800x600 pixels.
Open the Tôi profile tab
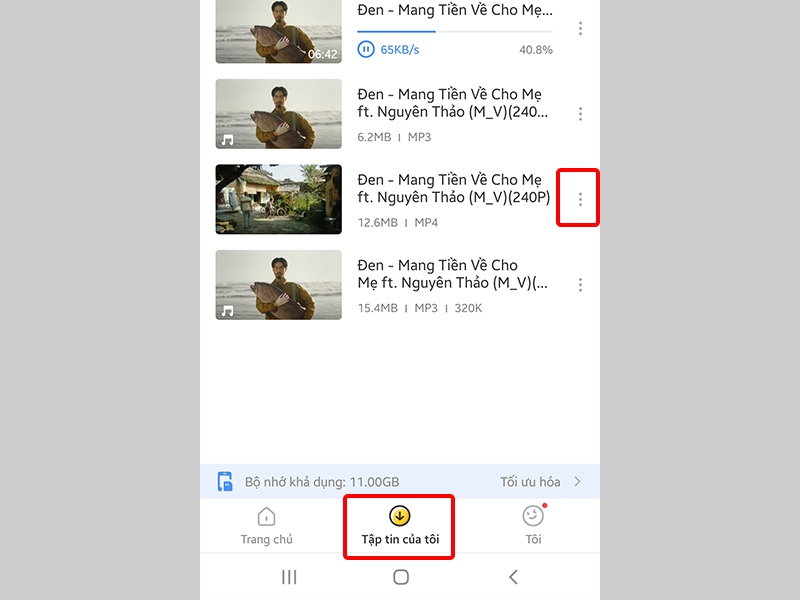(x=533, y=526)
